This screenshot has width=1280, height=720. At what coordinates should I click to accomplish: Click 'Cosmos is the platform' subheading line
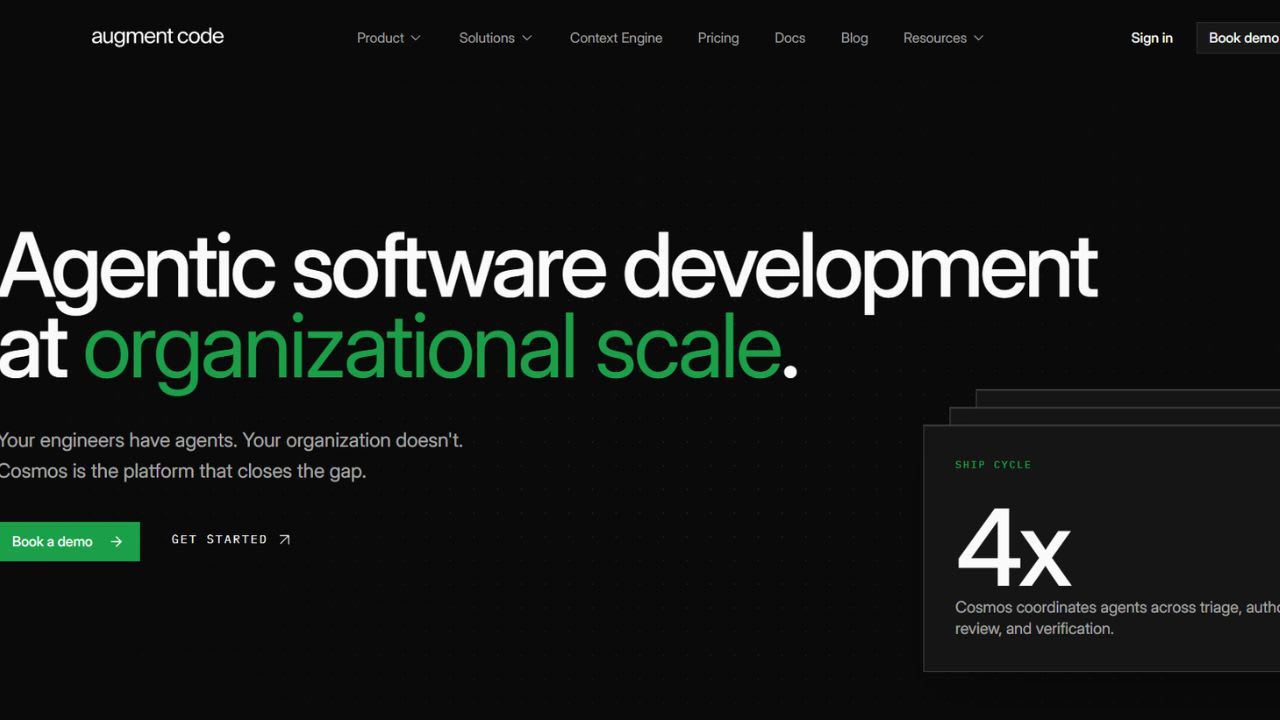[x=183, y=471]
